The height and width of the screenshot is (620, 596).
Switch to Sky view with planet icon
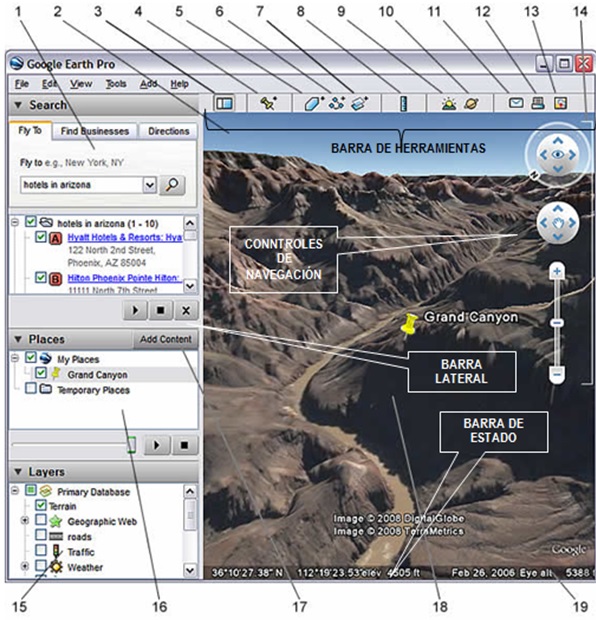(x=471, y=104)
